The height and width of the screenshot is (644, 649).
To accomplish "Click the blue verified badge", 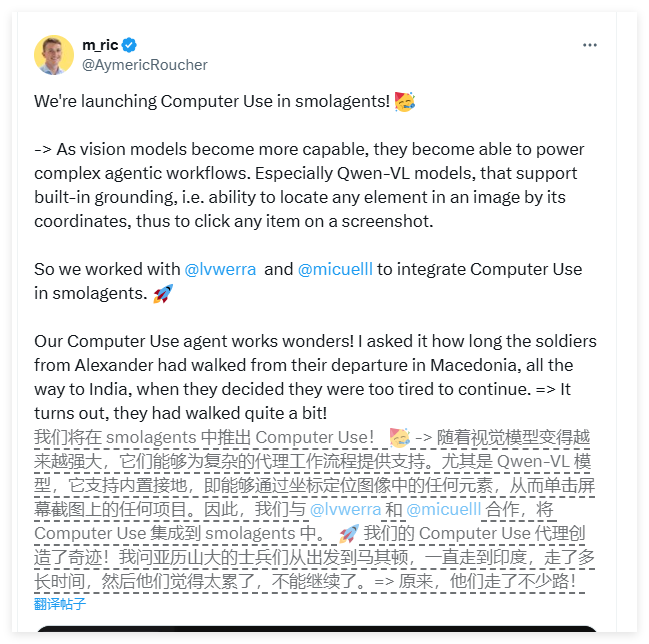I will (x=130, y=46).
